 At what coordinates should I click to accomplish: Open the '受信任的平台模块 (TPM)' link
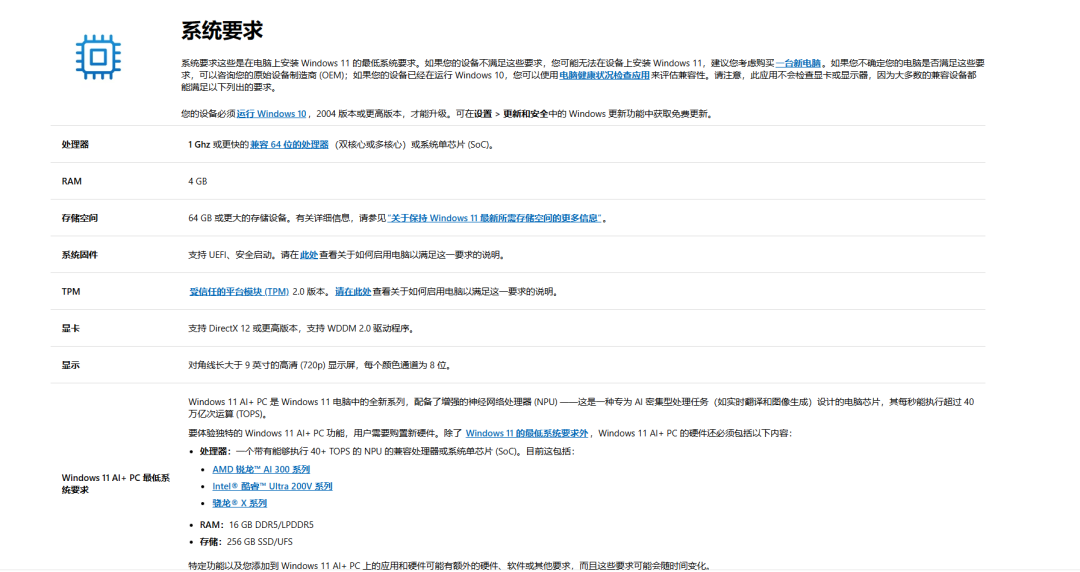(x=239, y=292)
